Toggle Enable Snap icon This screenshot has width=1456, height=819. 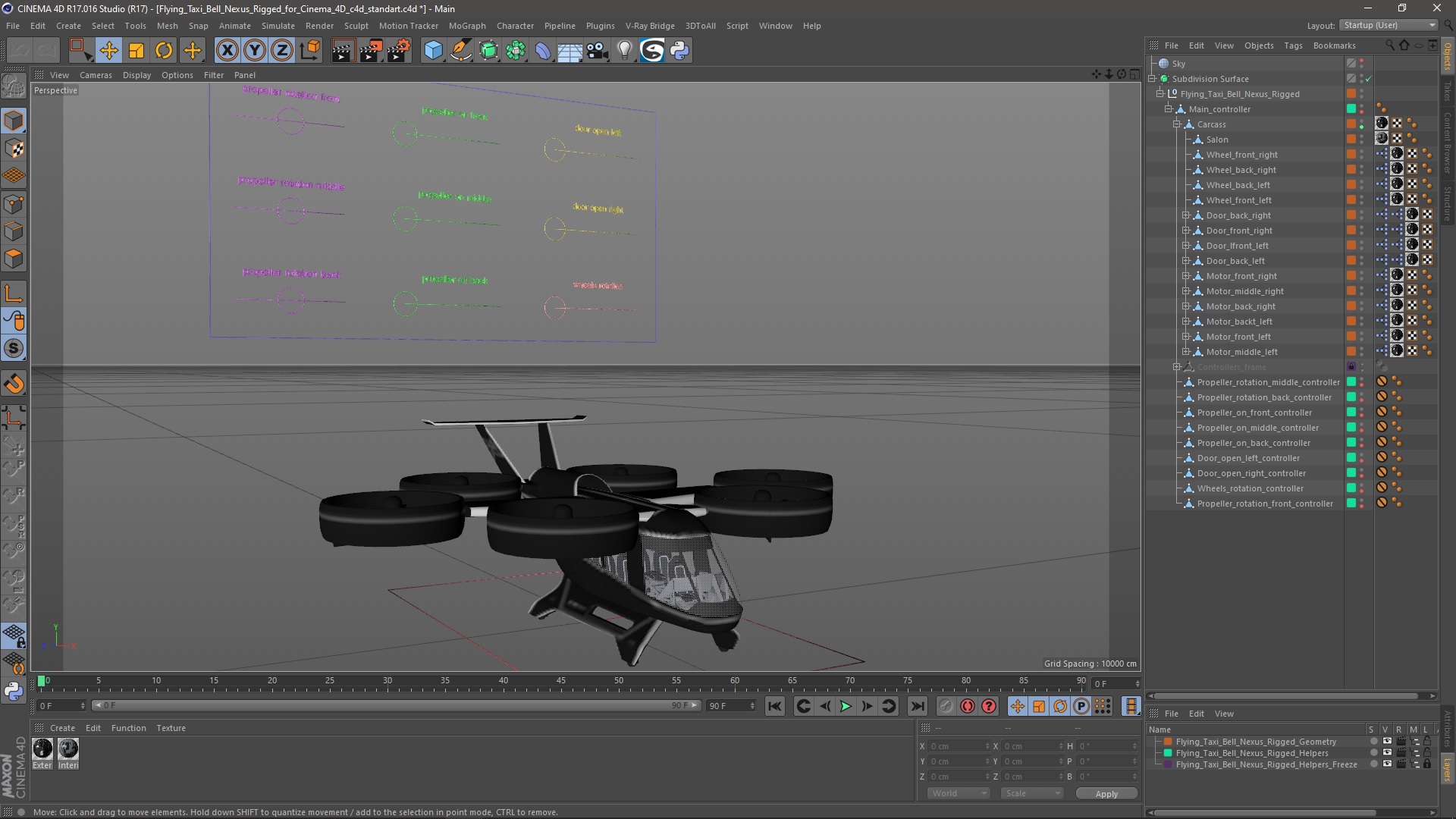pos(14,384)
